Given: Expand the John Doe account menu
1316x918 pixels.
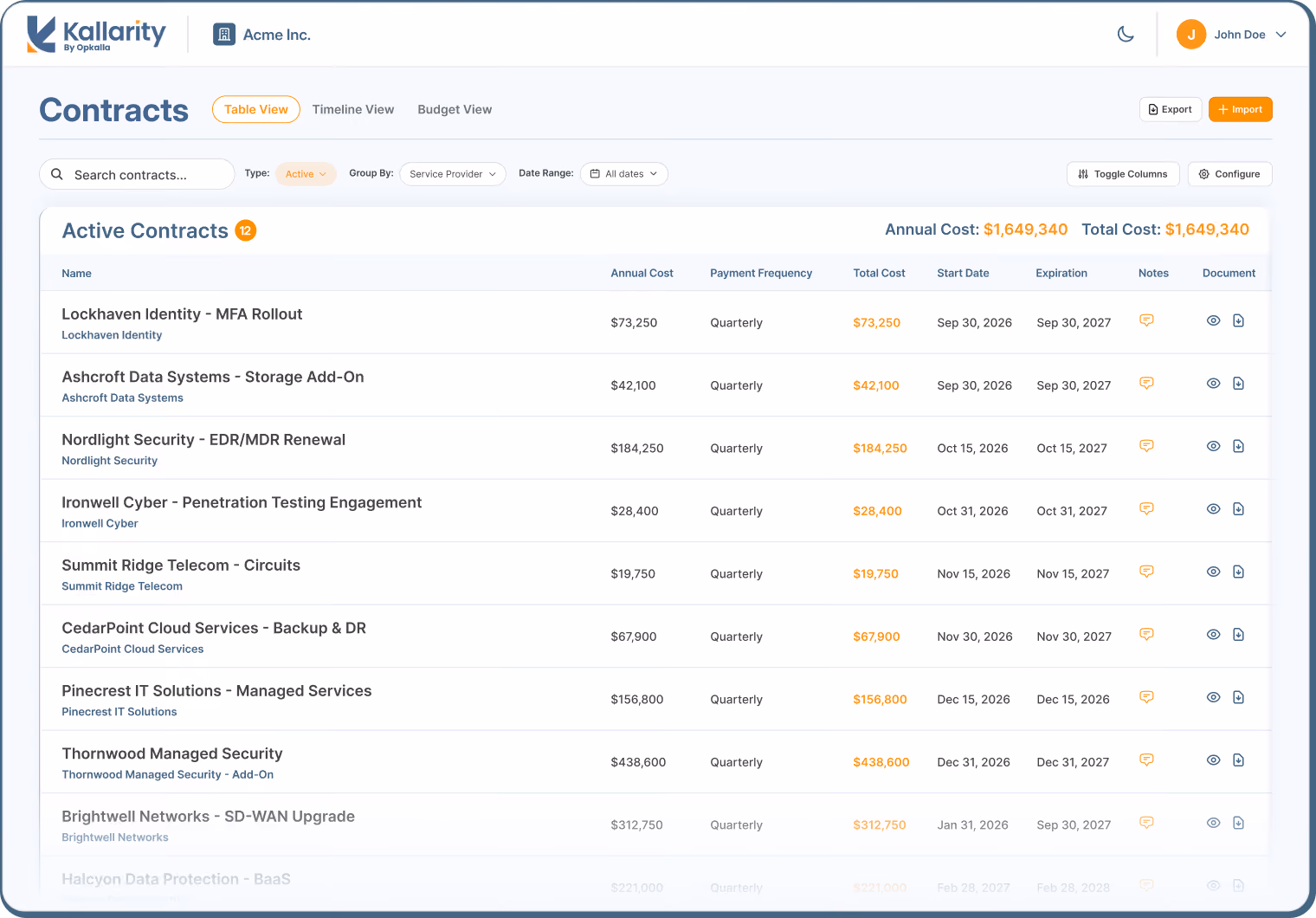Looking at the screenshot, I should (x=1232, y=35).
